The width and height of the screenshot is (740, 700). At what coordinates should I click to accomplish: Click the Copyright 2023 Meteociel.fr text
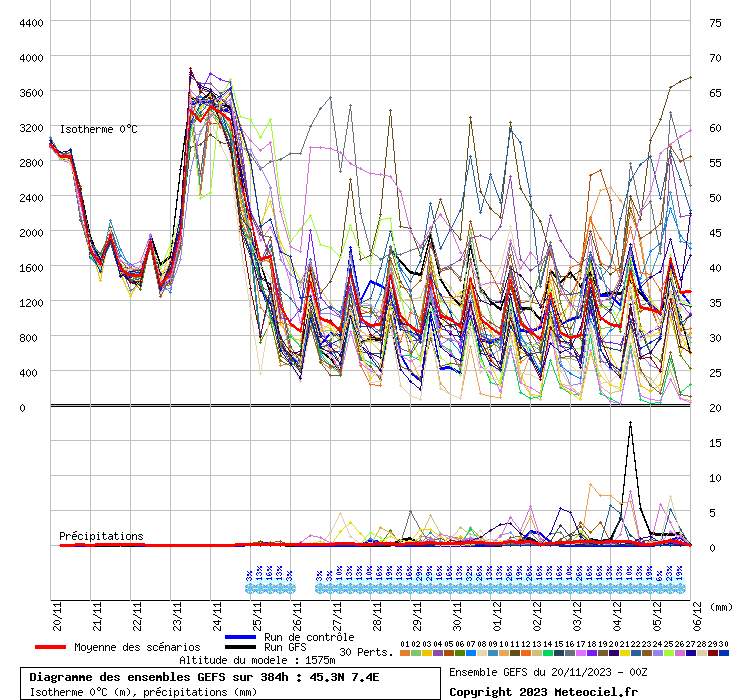[543, 691]
